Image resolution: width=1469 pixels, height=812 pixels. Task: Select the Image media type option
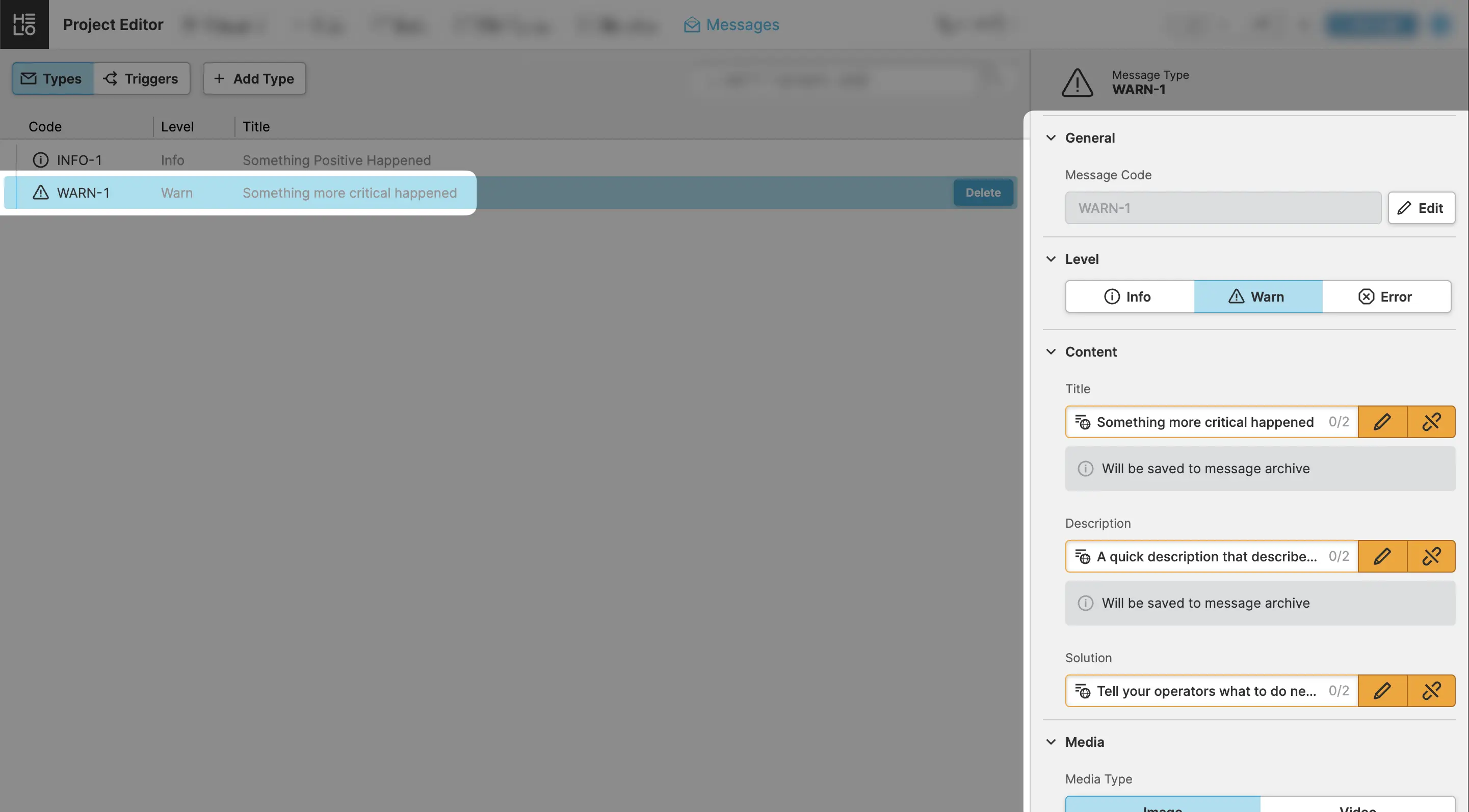(x=1162, y=805)
